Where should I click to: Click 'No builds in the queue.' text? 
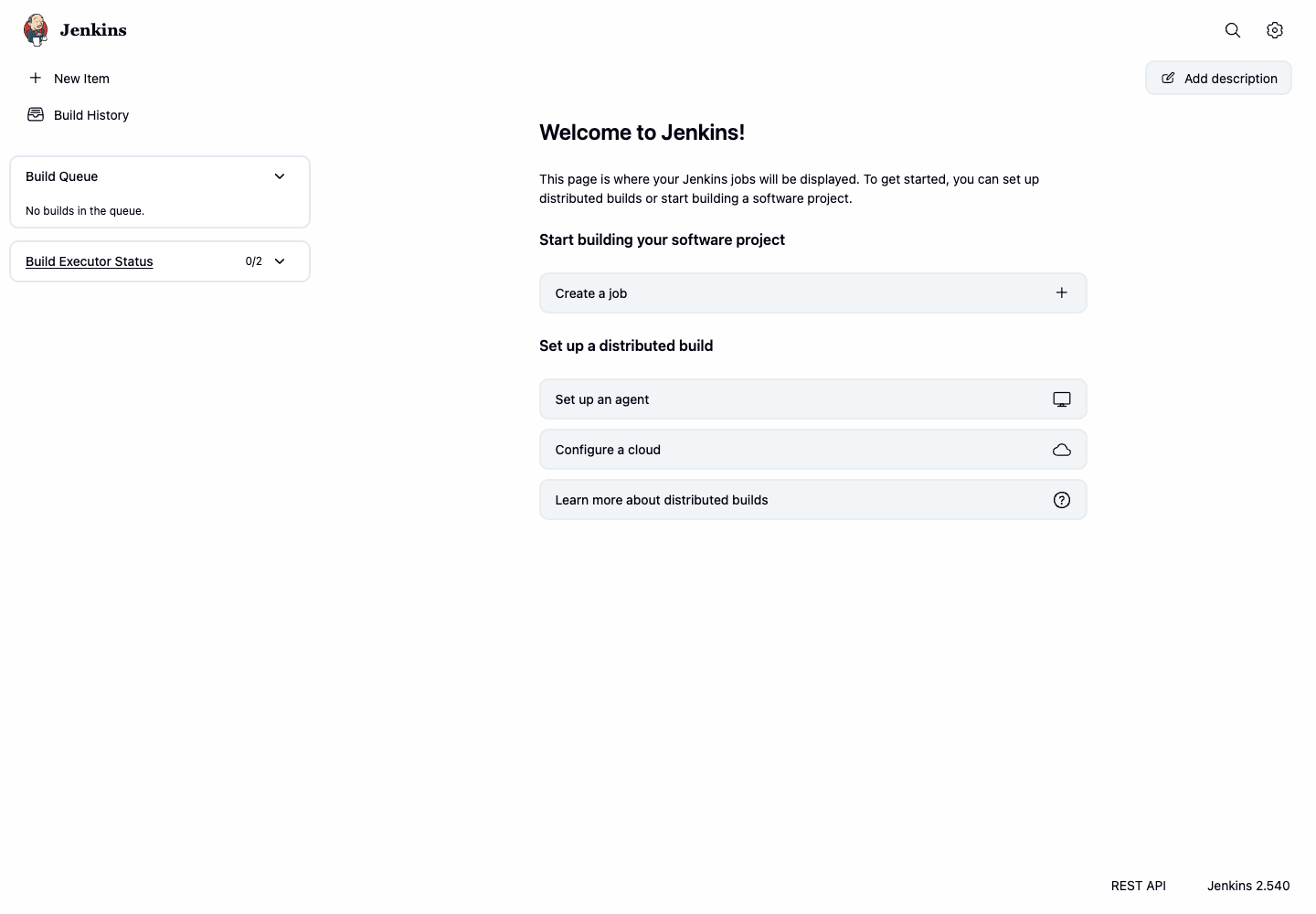click(85, 211)
